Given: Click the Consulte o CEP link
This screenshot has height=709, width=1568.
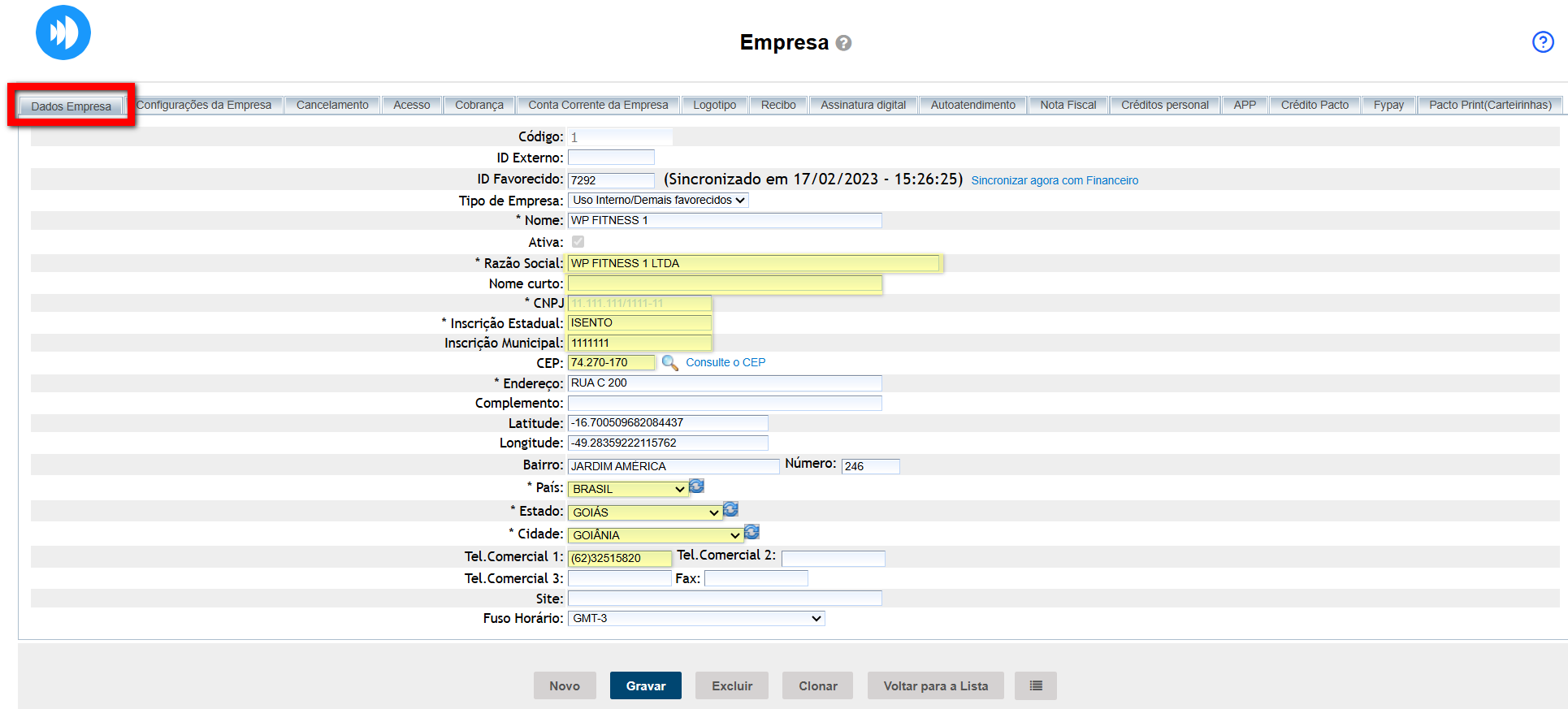Looking at the screenshot, I should (x=725, y=363).
